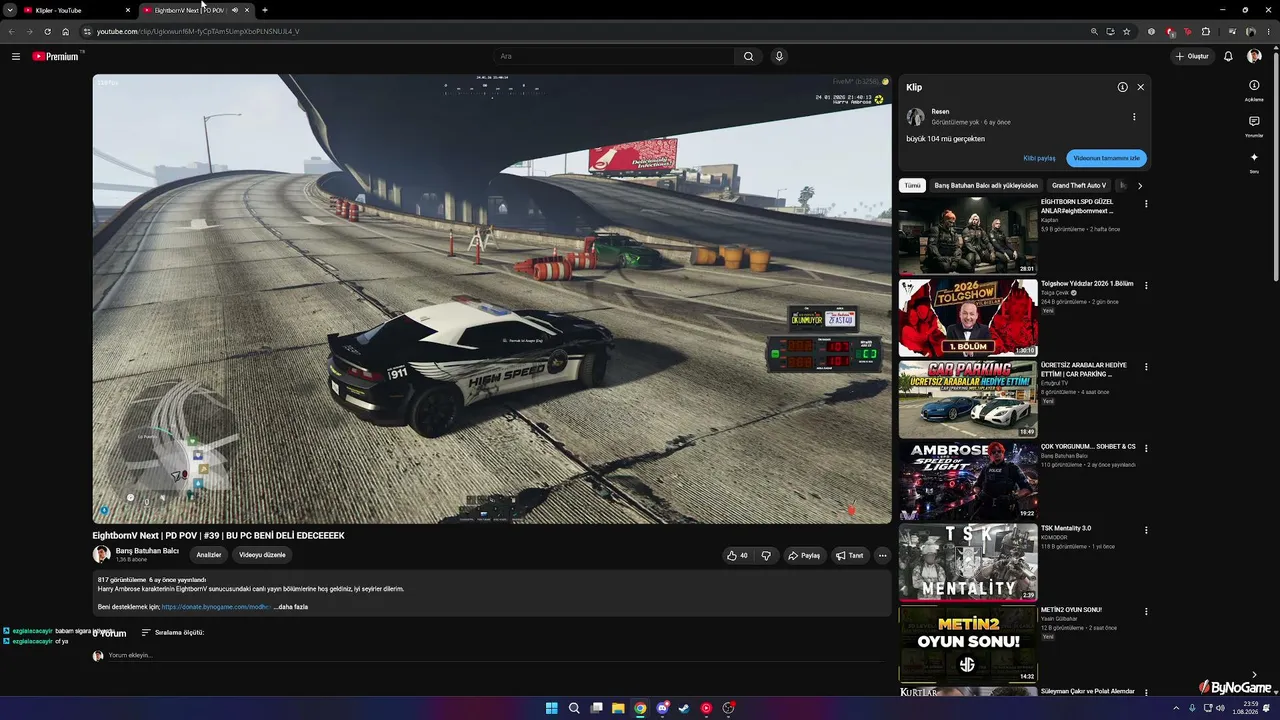Like the video with 40 likes
The width and height of the screenshot is (1280, 720).
[x=738, y=555]
